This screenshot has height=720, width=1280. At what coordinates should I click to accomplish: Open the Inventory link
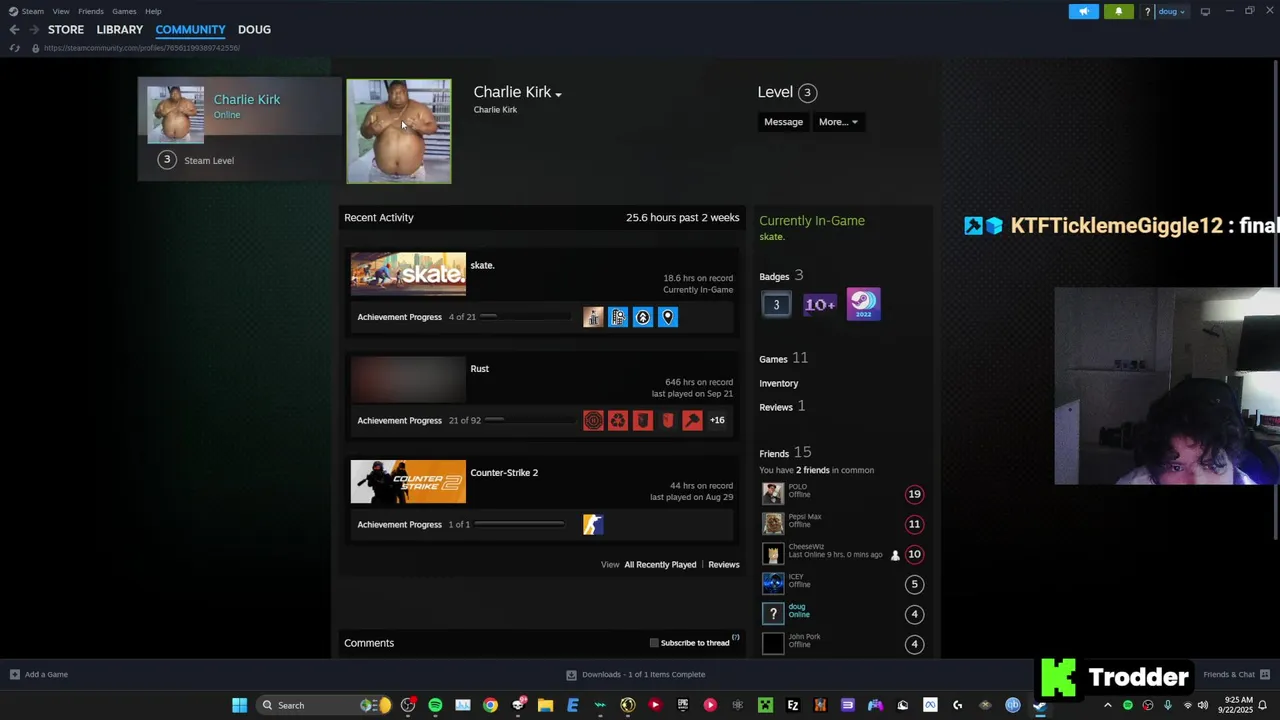click(778, 384)
